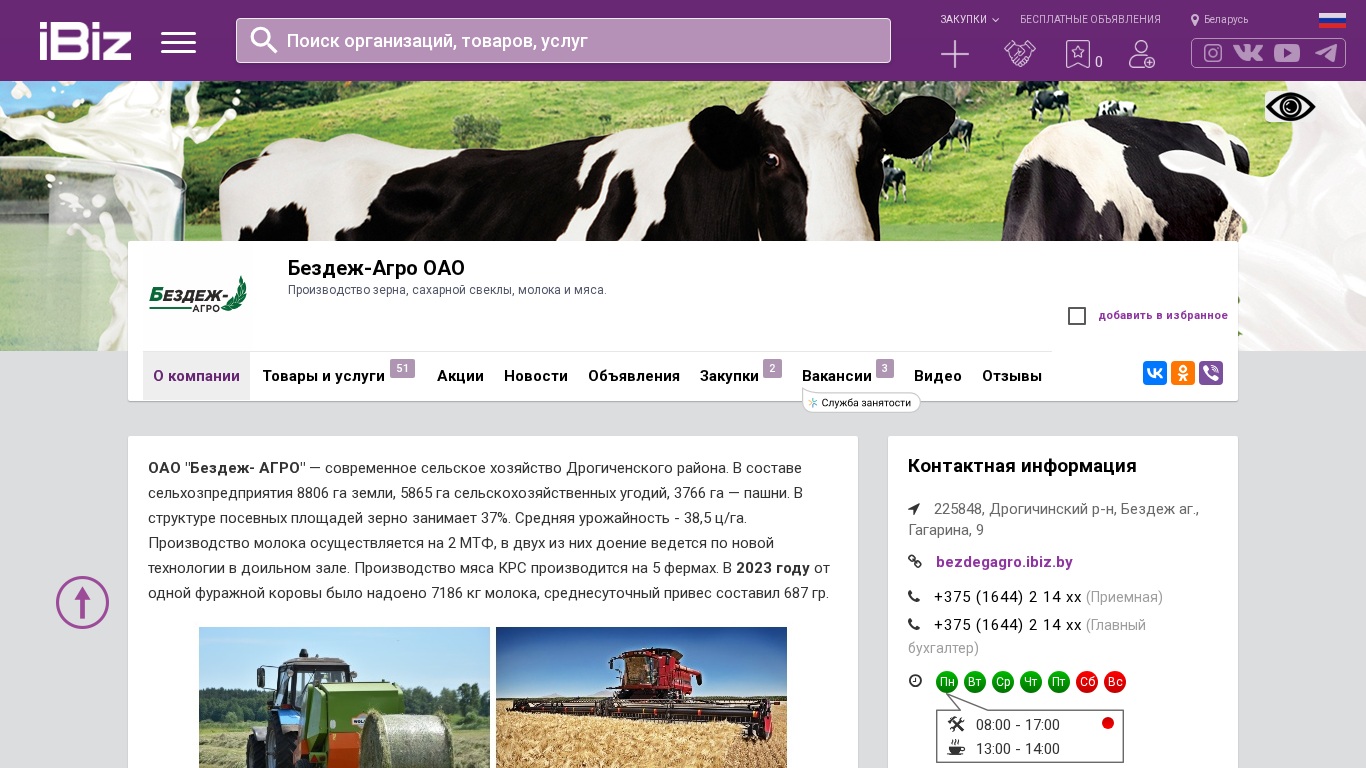Click the Контактная информация heading
Viewport: 1366px width, 768px height.
click(x=1022, y=466)
